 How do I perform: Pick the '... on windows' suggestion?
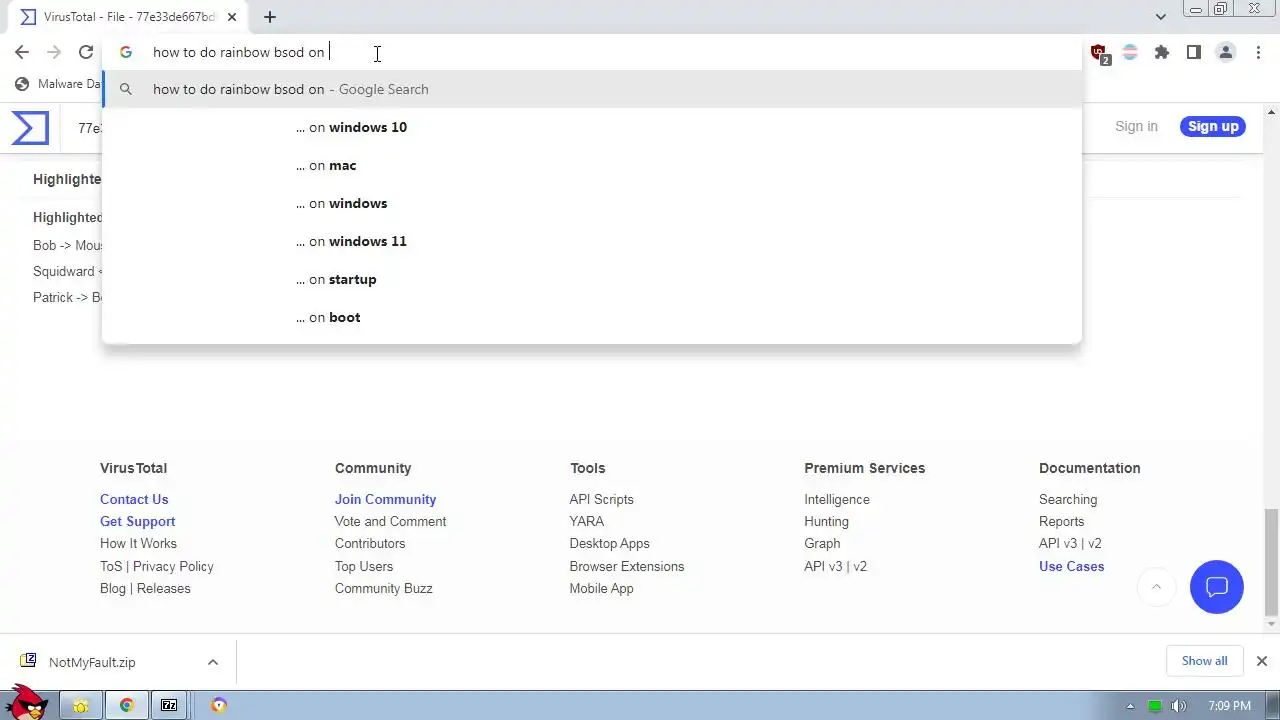click(592, 203)
